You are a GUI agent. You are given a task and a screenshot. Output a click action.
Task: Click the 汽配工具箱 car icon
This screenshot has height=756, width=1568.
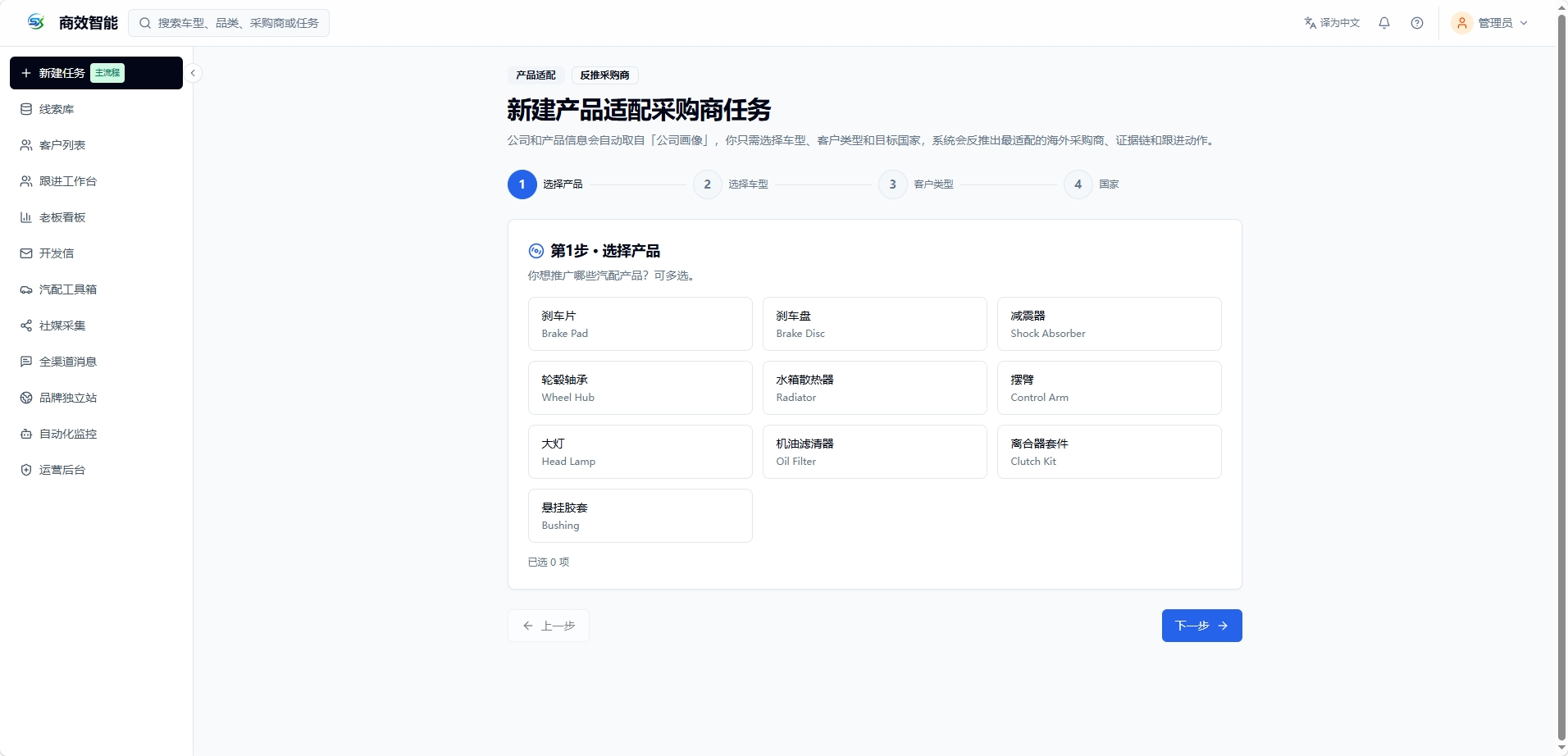click(x=26, y=289)
